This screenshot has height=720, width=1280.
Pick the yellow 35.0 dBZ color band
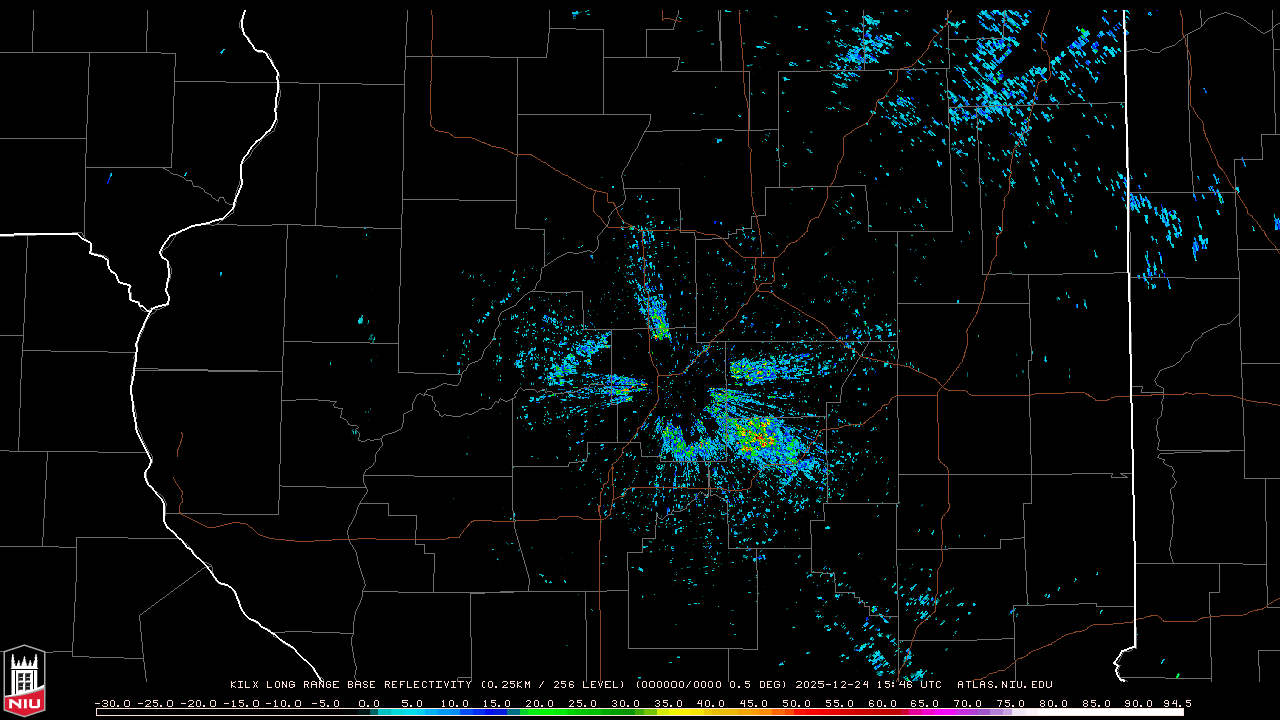point(668,712)
